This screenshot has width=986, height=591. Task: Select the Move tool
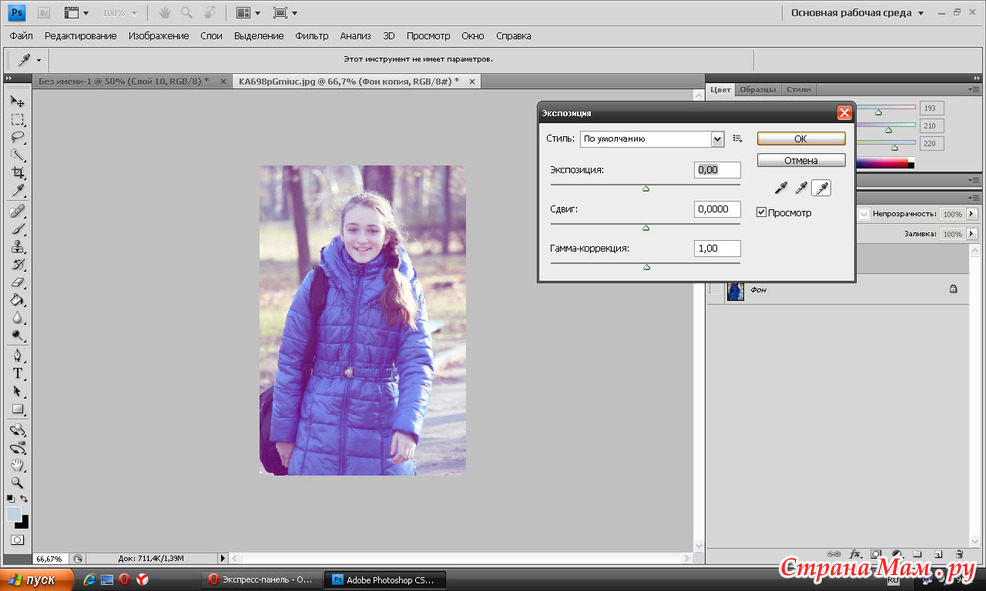(17, 101)
